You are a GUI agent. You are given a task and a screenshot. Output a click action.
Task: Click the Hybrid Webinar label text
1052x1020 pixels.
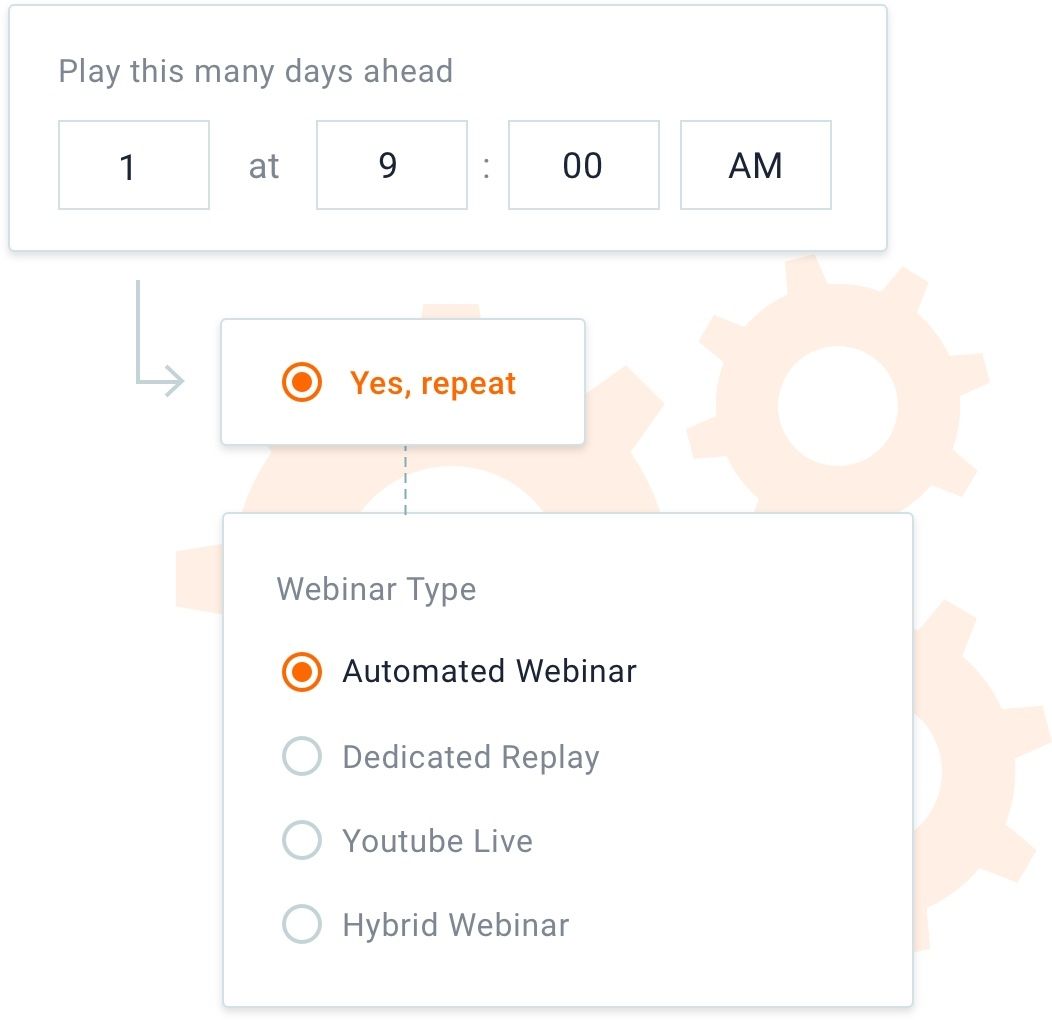point(455,925)
